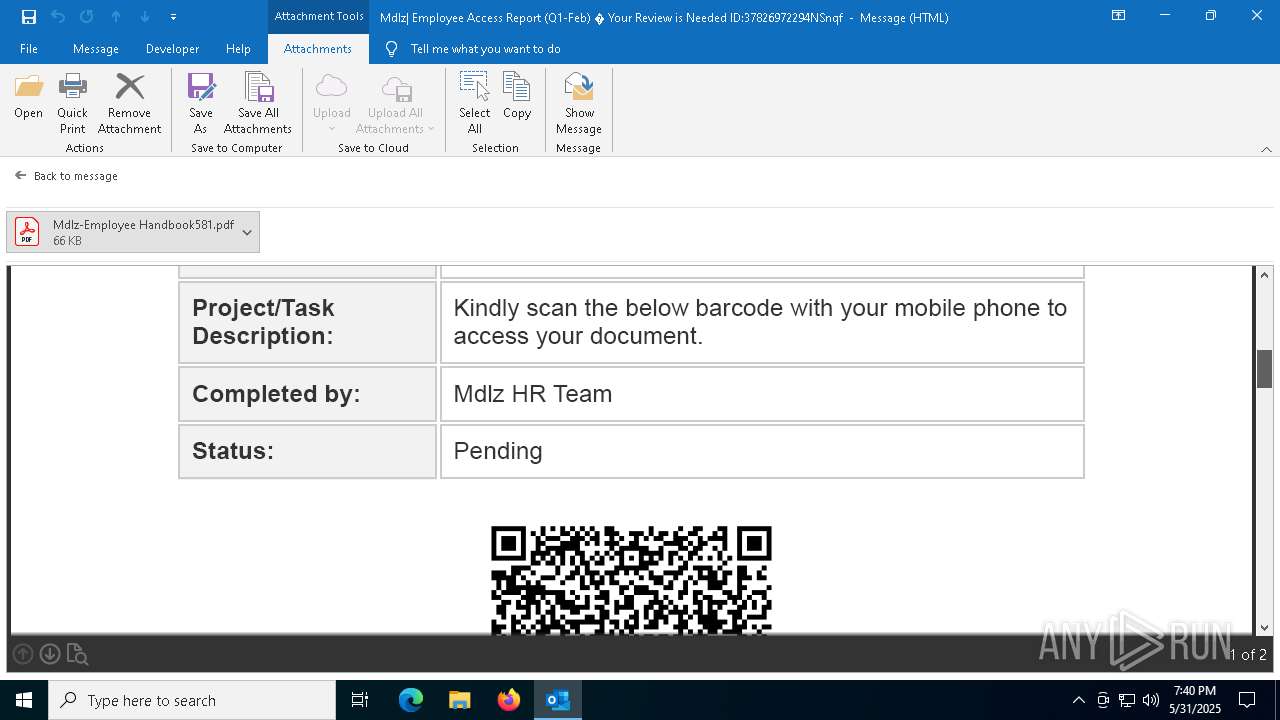Open File Explorer from the taskbar
Image resolution: width=1280 pixels, height=720 pixels.
[459, 700]
